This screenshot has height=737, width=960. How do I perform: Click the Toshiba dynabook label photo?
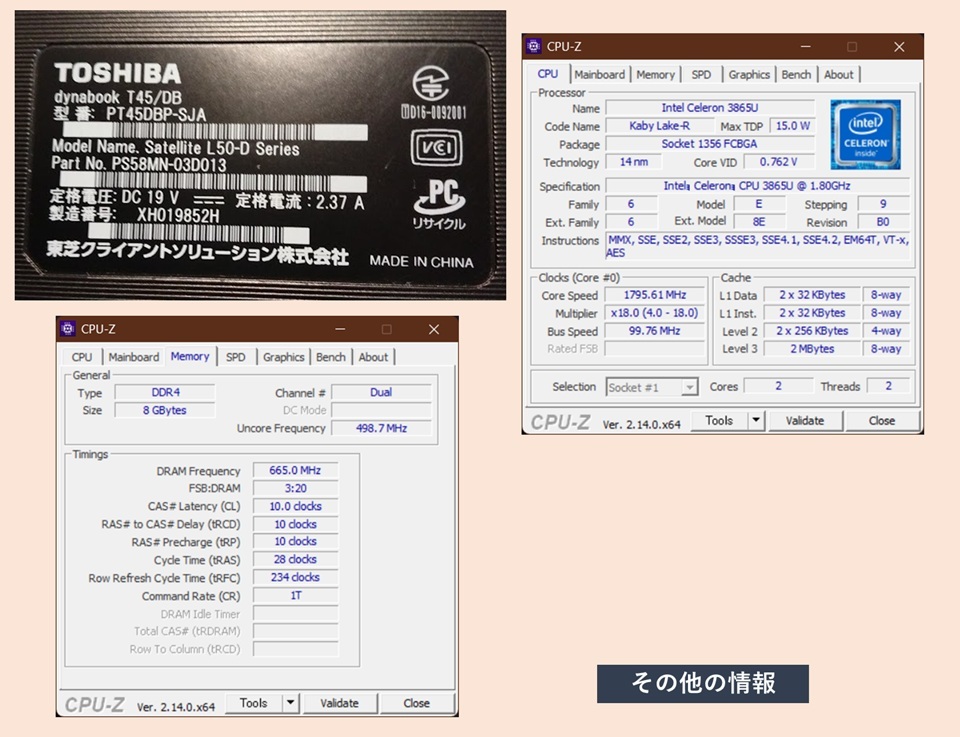pyautogui.click(x=260, y=155)
